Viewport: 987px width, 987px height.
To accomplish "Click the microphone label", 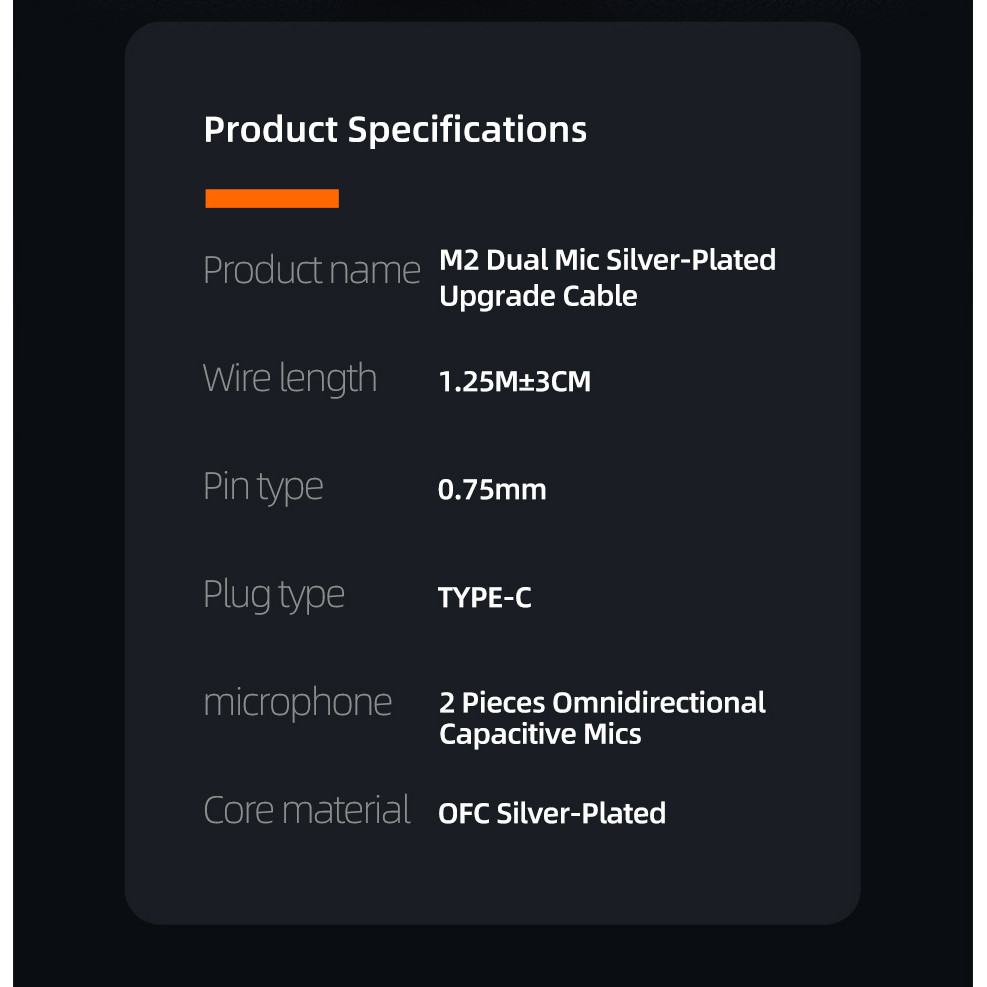I will tap(298, 702).
